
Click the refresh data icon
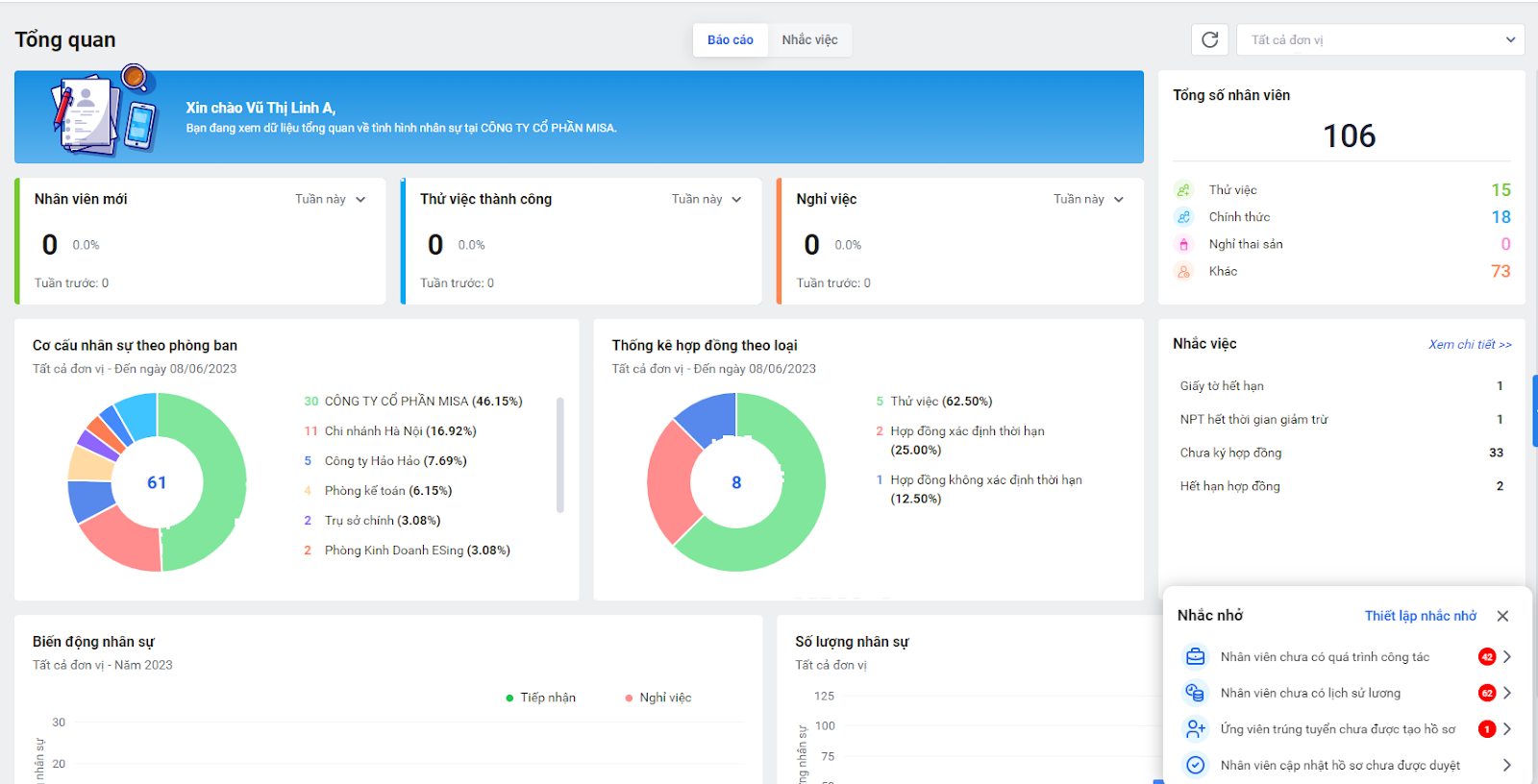(1210, 39)
